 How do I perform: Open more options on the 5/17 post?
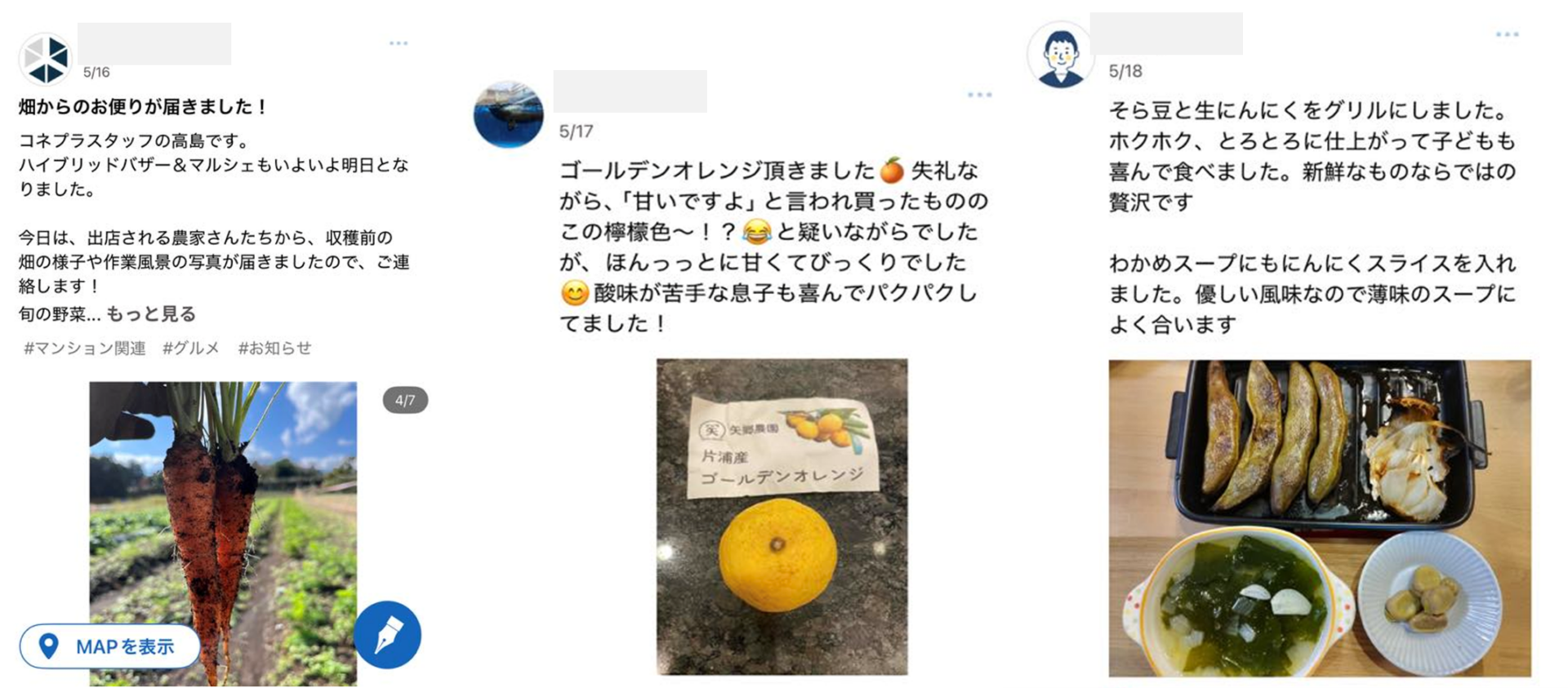pos(979,95)
